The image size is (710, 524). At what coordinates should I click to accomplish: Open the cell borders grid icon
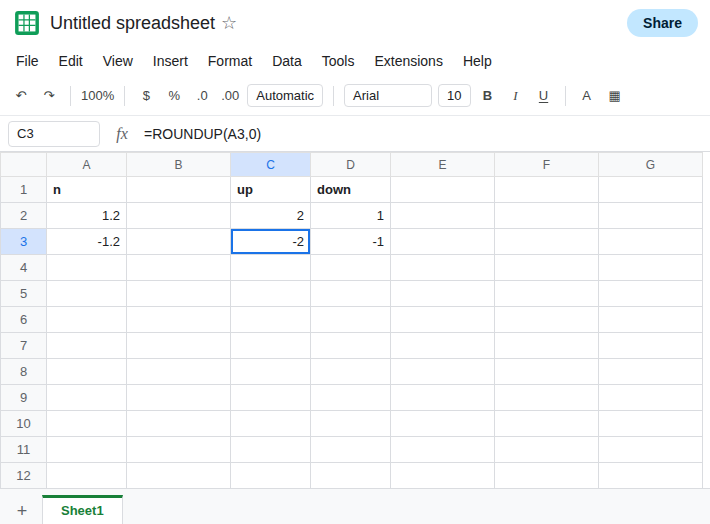614,96
